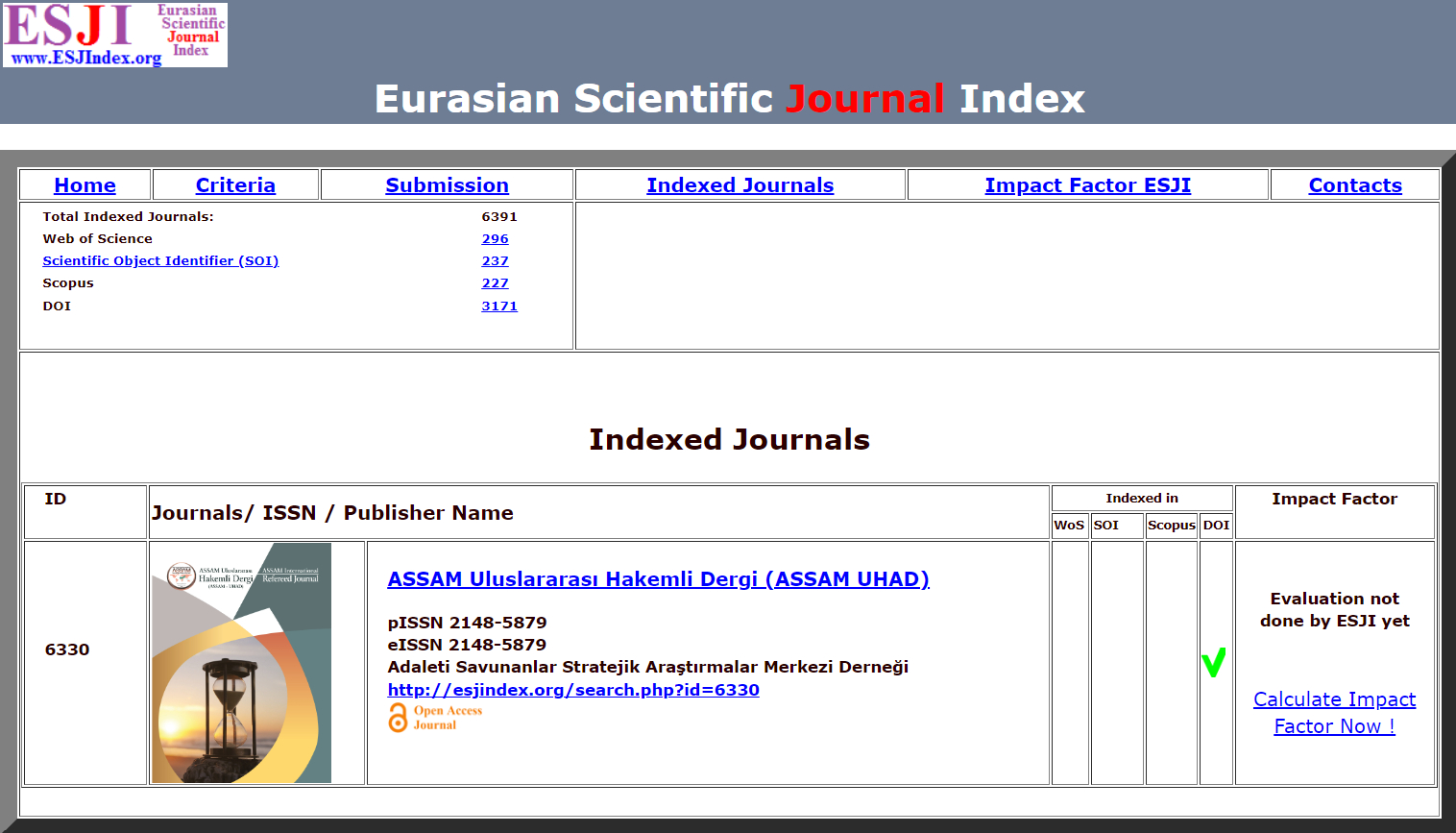Click the SOI count 237
The width and height of the screenshot is (1456, 833).
(x=495, y=261)
